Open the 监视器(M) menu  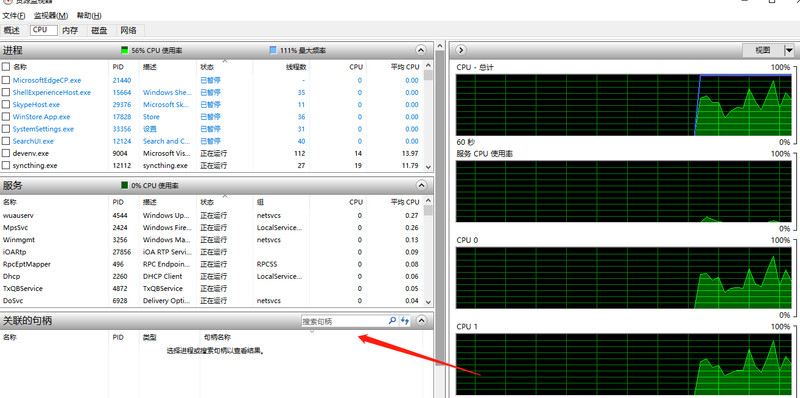point(51,16)
